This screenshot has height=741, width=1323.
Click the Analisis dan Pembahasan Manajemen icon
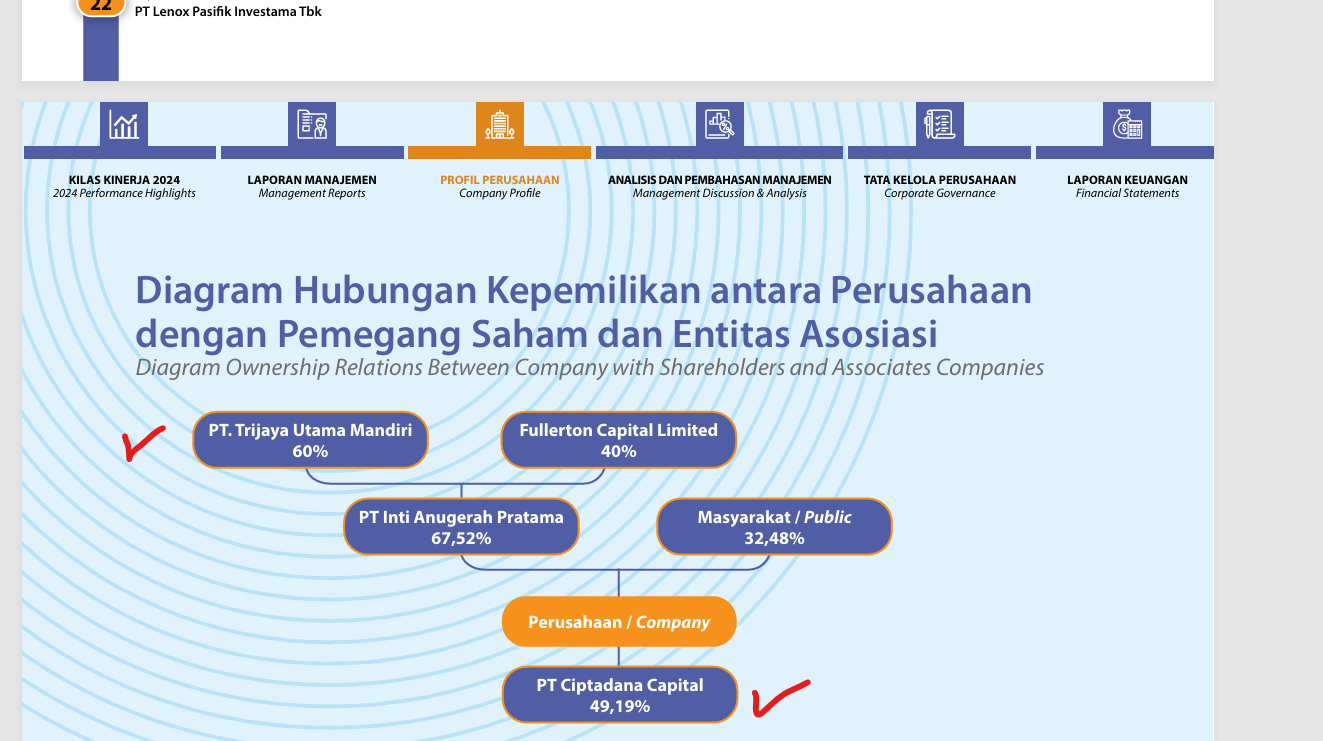click(x=719, y=125)
